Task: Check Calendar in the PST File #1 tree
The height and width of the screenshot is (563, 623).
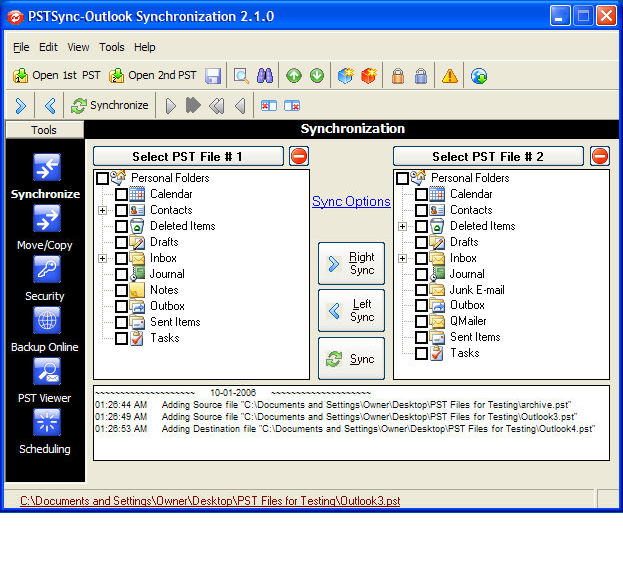Action: tap(121, 194)
